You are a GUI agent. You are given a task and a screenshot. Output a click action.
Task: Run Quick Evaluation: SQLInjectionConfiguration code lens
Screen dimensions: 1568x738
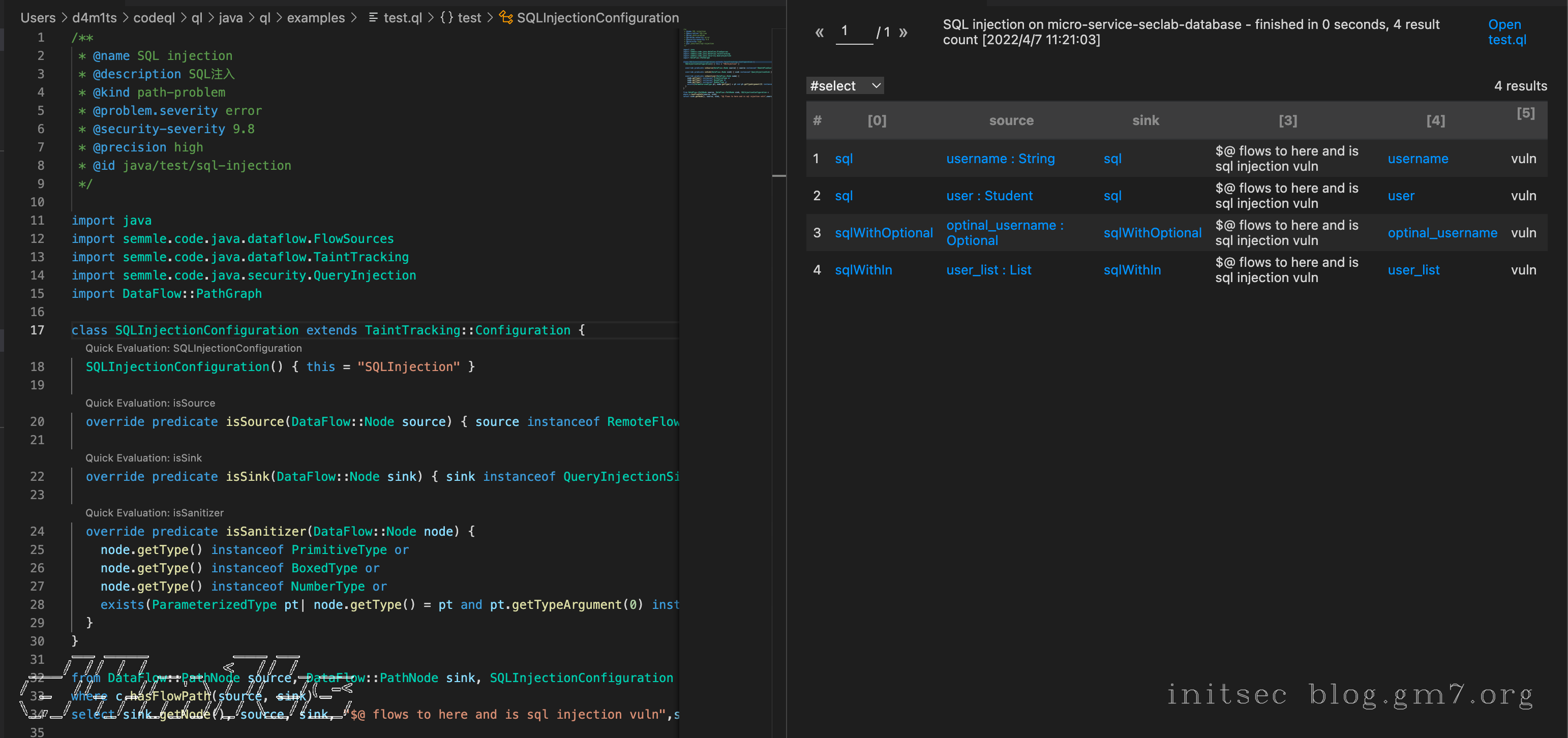193,348
